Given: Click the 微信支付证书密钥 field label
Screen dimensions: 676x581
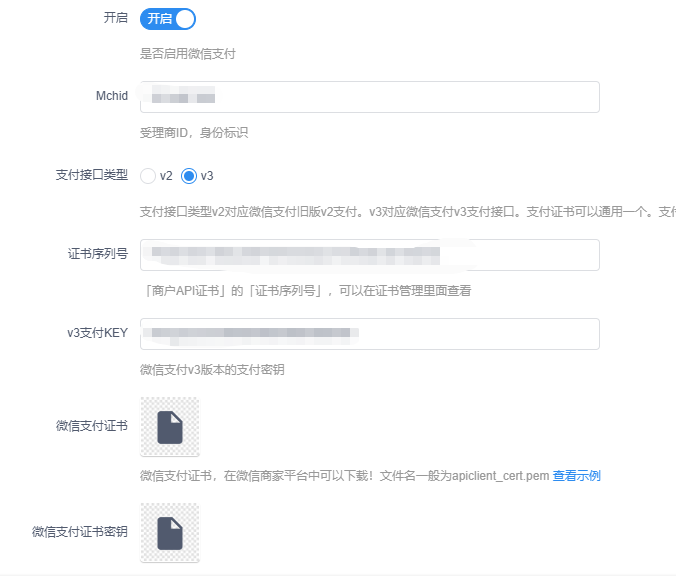Looking at the screenshot, I should pos(79,532).
